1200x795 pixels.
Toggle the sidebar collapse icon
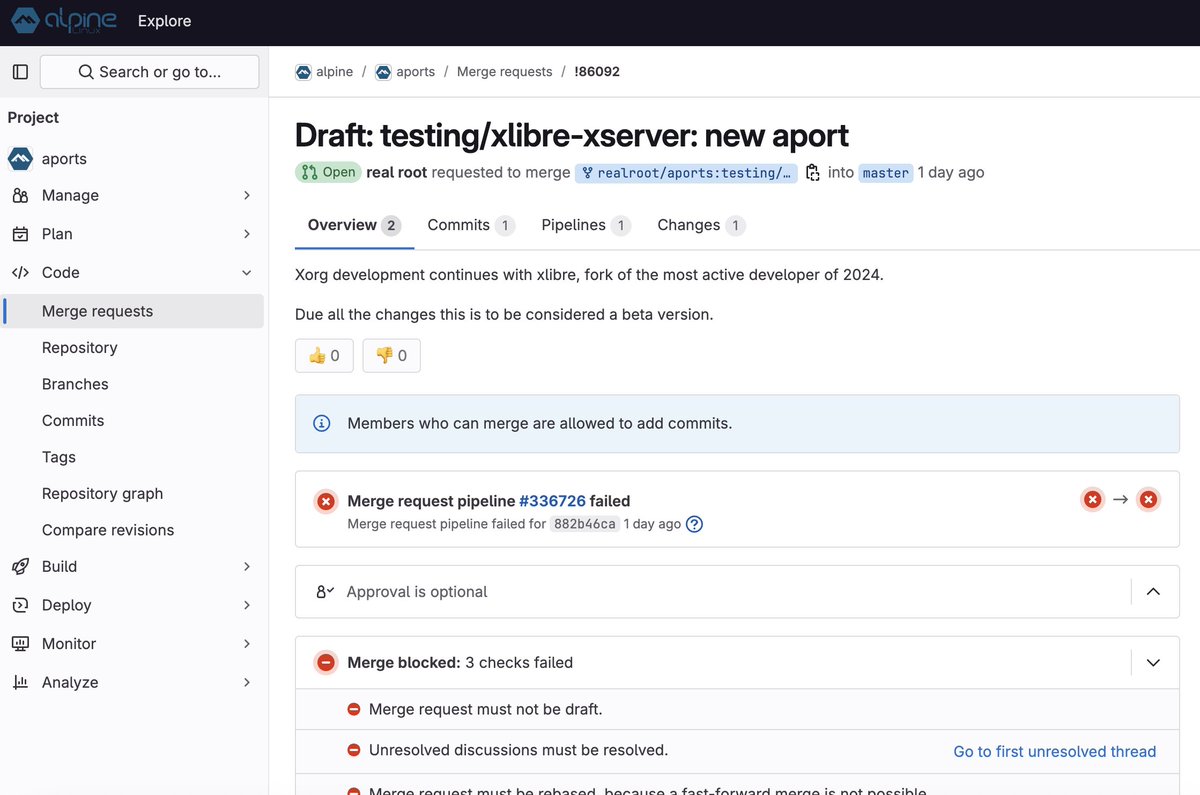[x=20, y=72]
